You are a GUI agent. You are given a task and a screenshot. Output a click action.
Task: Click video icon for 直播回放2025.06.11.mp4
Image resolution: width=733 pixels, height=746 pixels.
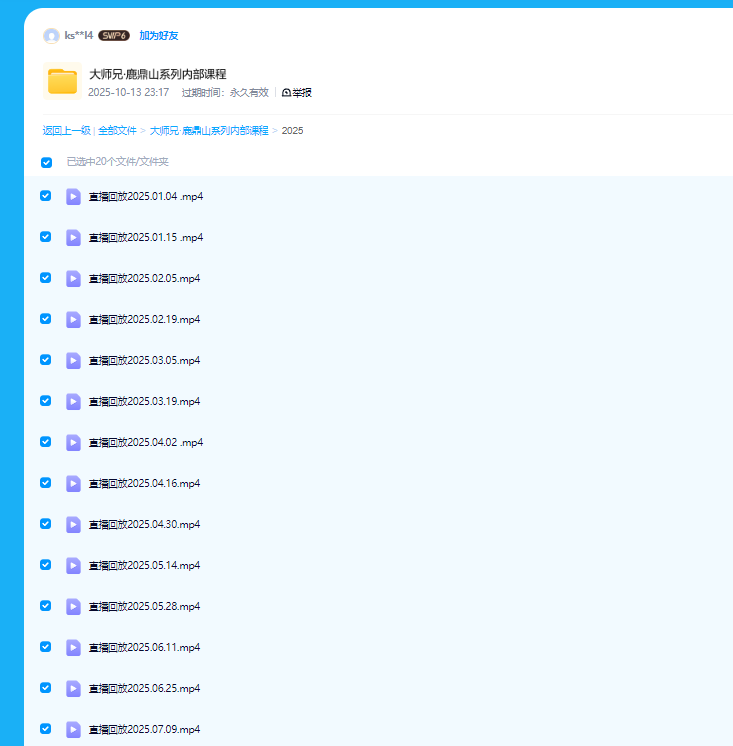[x=73, y=647]
